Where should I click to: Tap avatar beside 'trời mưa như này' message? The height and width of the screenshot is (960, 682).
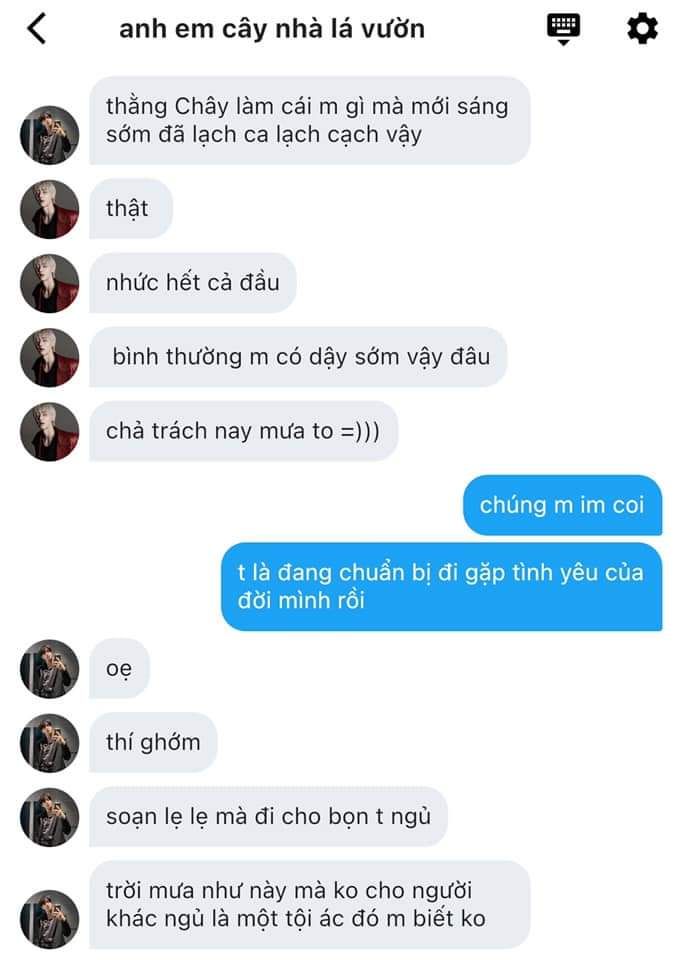click(50, 919)
